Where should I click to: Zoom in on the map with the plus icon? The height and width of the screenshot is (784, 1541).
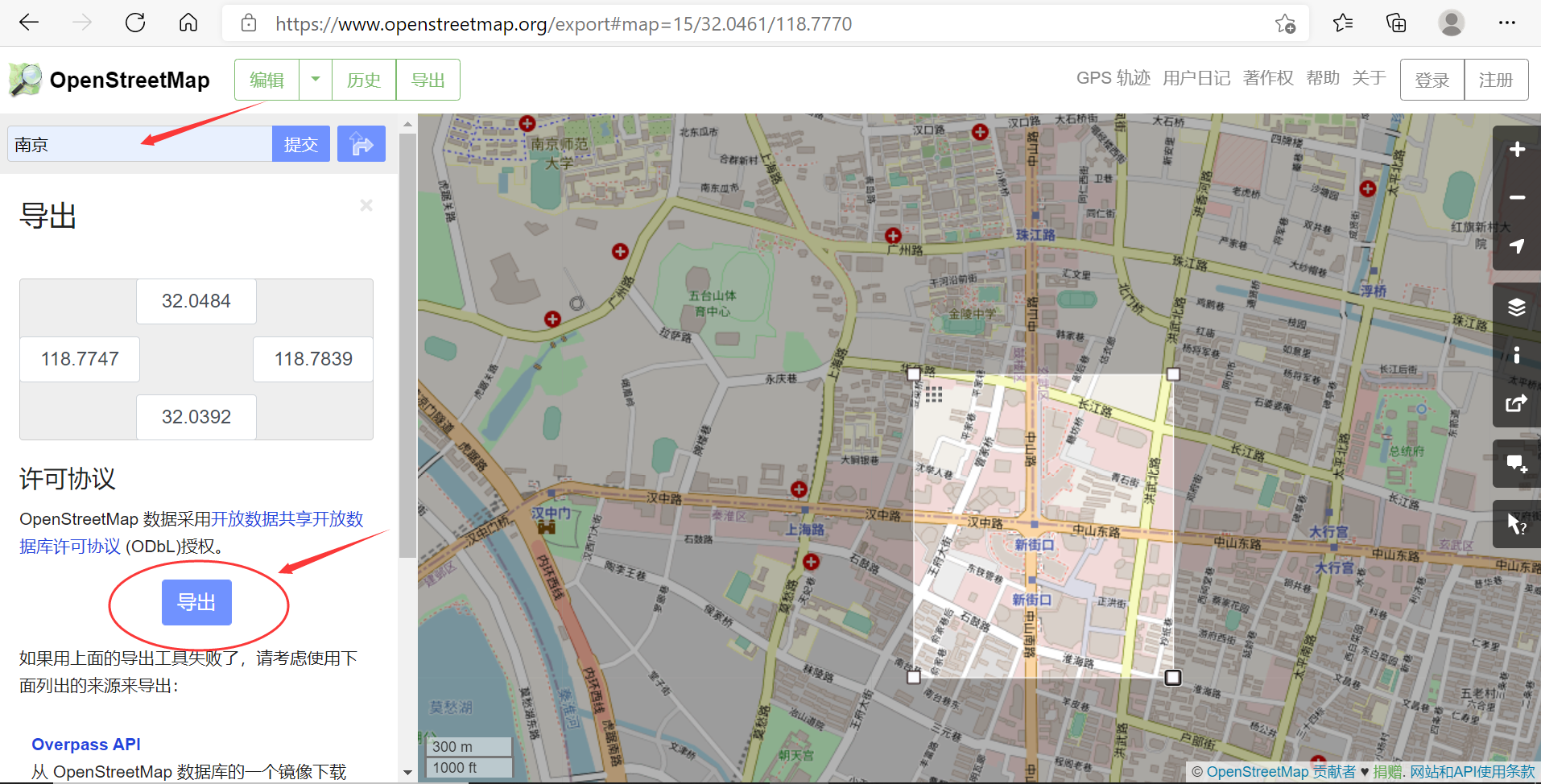1518,148
